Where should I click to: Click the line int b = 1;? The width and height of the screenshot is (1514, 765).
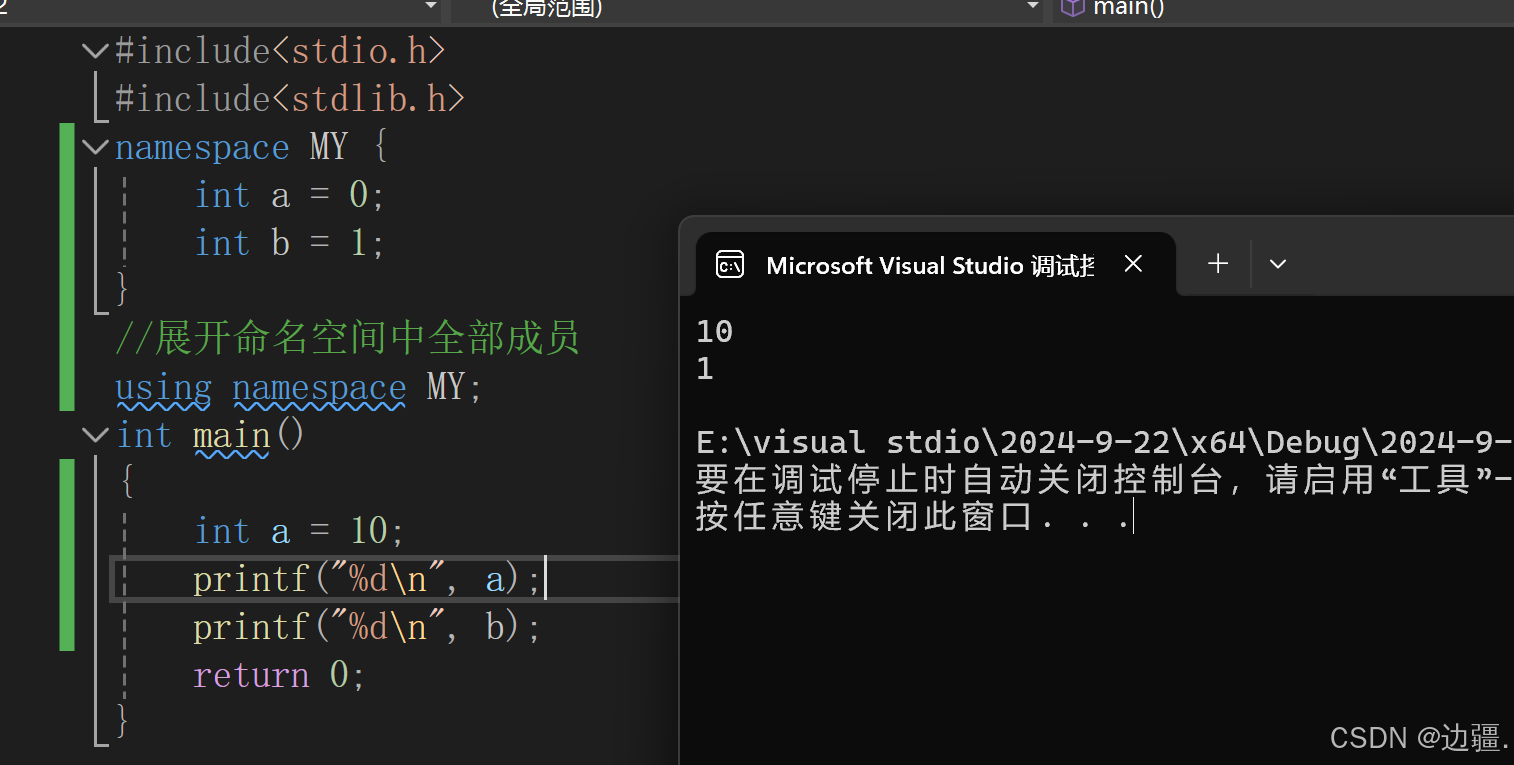(x=290, y=243)
